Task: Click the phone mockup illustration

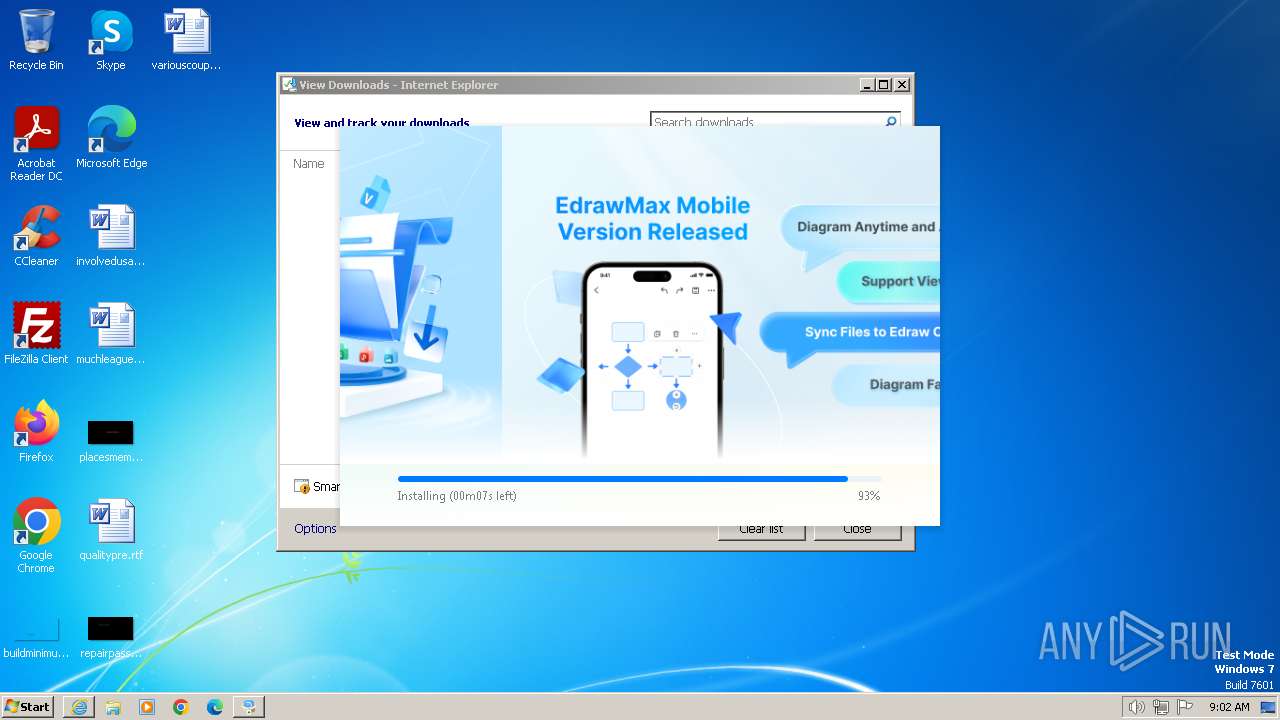Action: [653, 360]
